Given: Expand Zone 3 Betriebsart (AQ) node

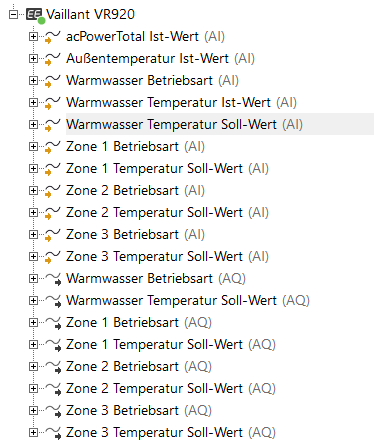Looking at the screenshot, I should click(33, 410).
